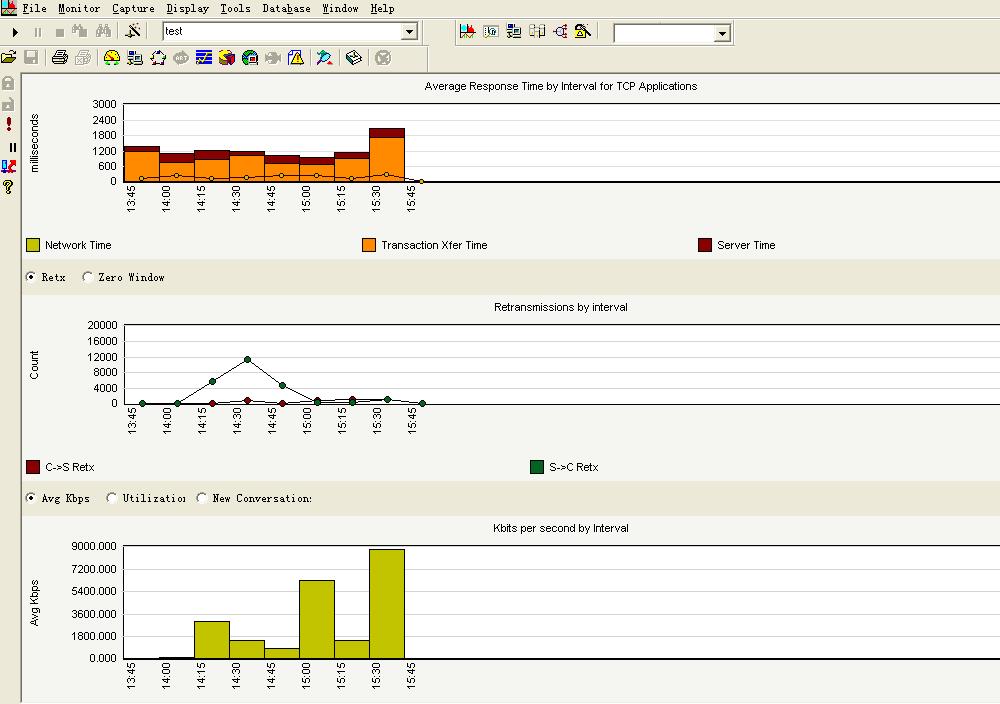The width and height of the screenshot is (1000, 704).
Task: Click the red exclamation mark sidebar icon
Action: (9, 124)
